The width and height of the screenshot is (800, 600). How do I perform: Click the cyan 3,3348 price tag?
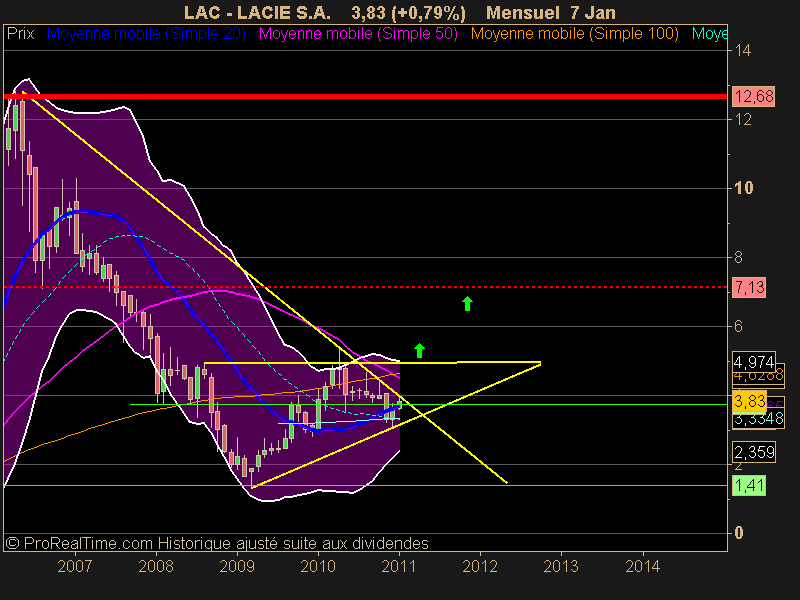[x=759, y=419]
